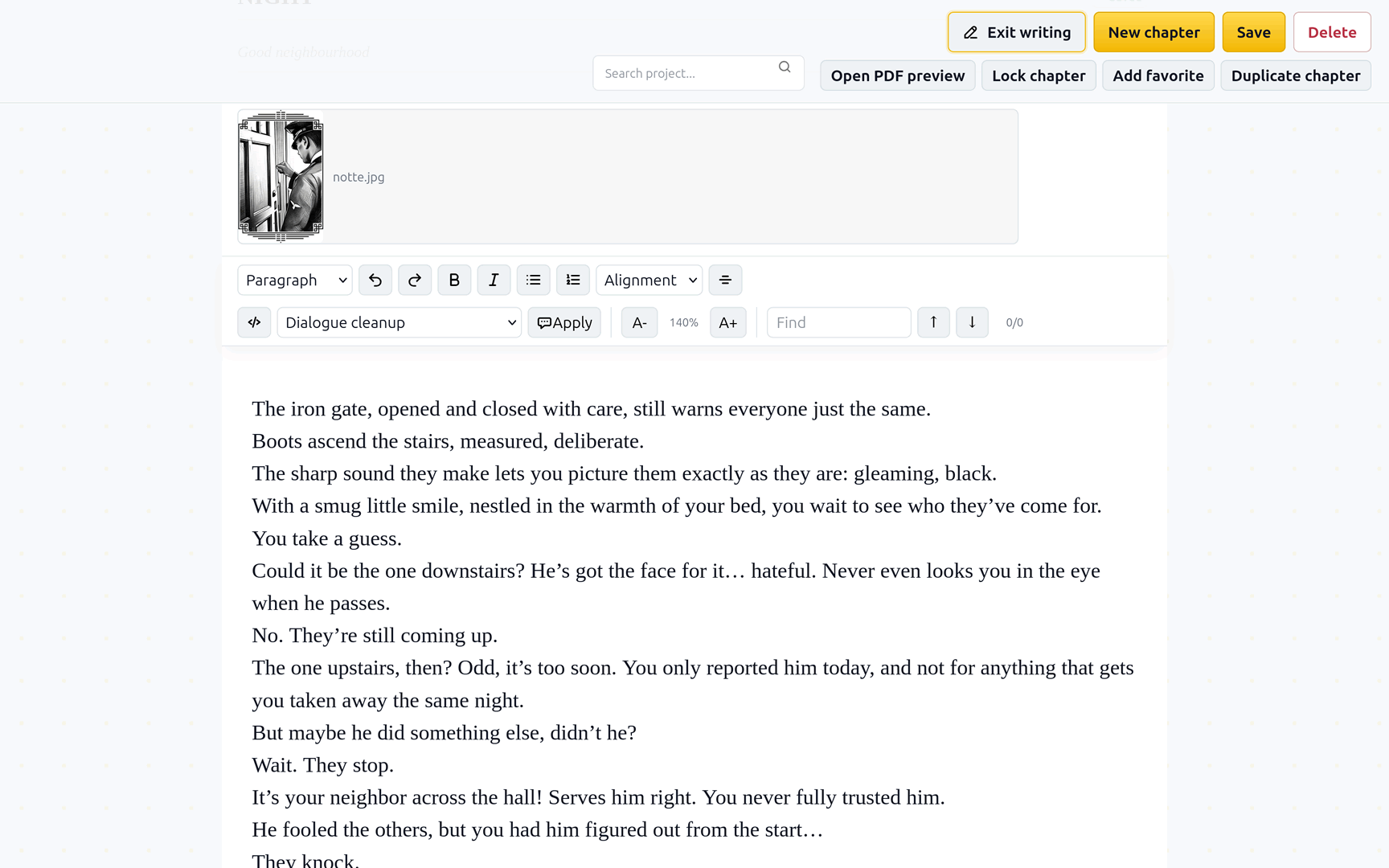Click line starting "He fooled the others"
The width and height of the screenshot is (1389, 868).
[x=537, y=830]
